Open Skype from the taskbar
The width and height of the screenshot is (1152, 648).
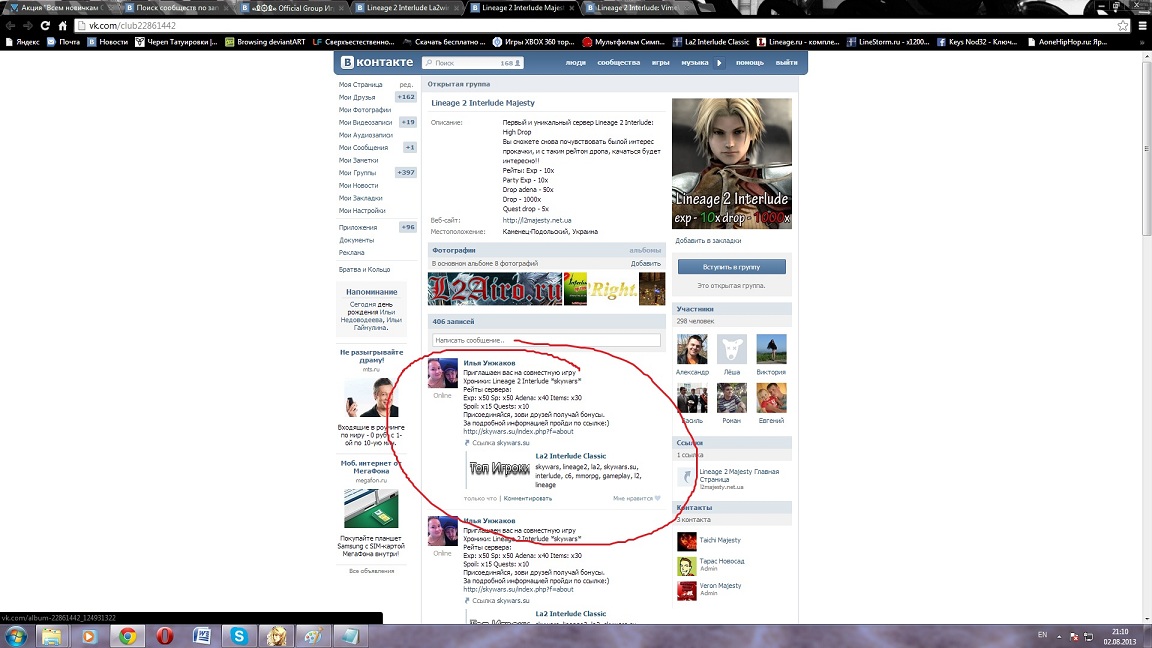pyautogui.click(x=239, y=636)
